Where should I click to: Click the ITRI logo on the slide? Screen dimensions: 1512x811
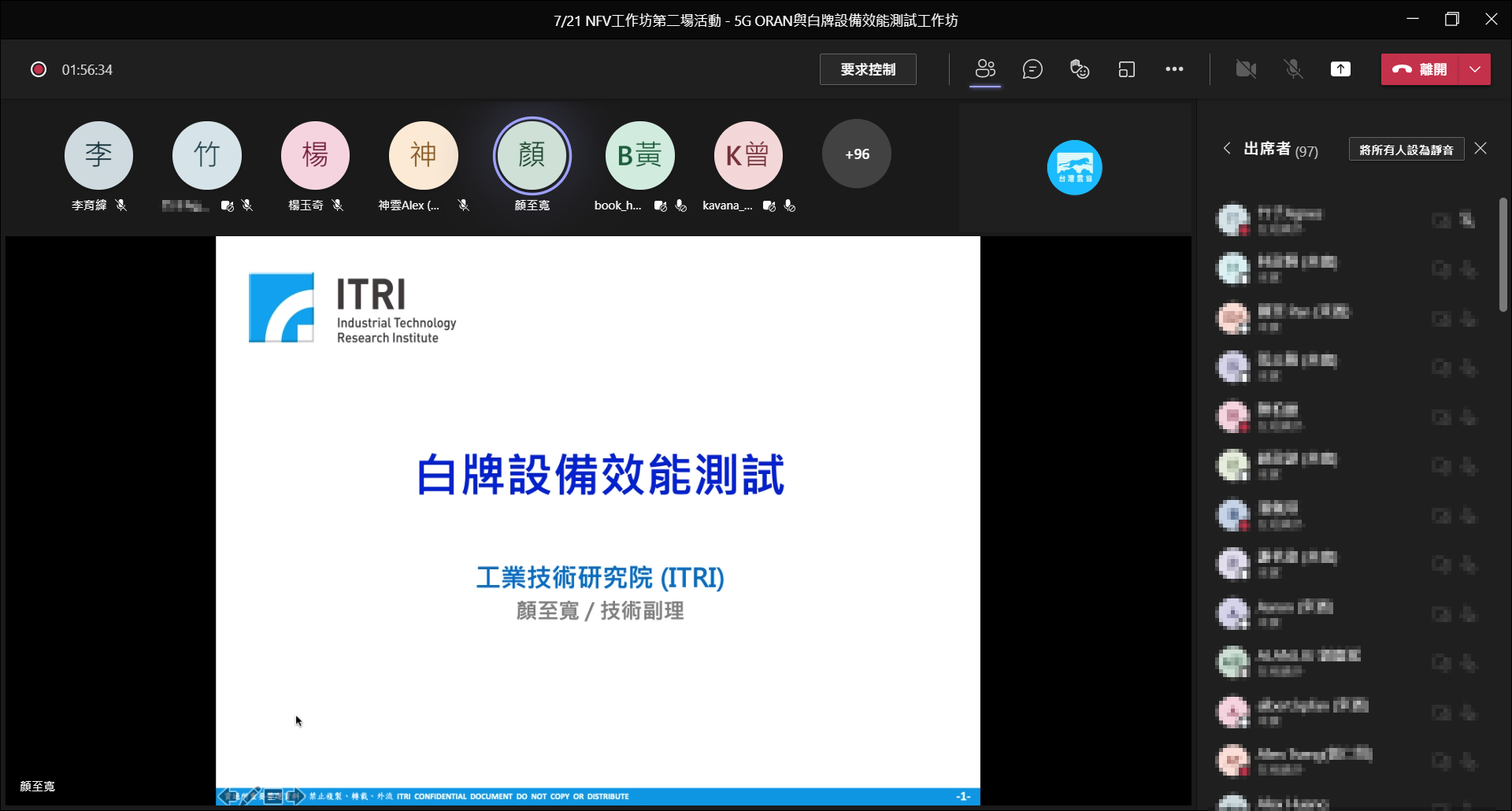pyautogui.click(x=352, y=308)
